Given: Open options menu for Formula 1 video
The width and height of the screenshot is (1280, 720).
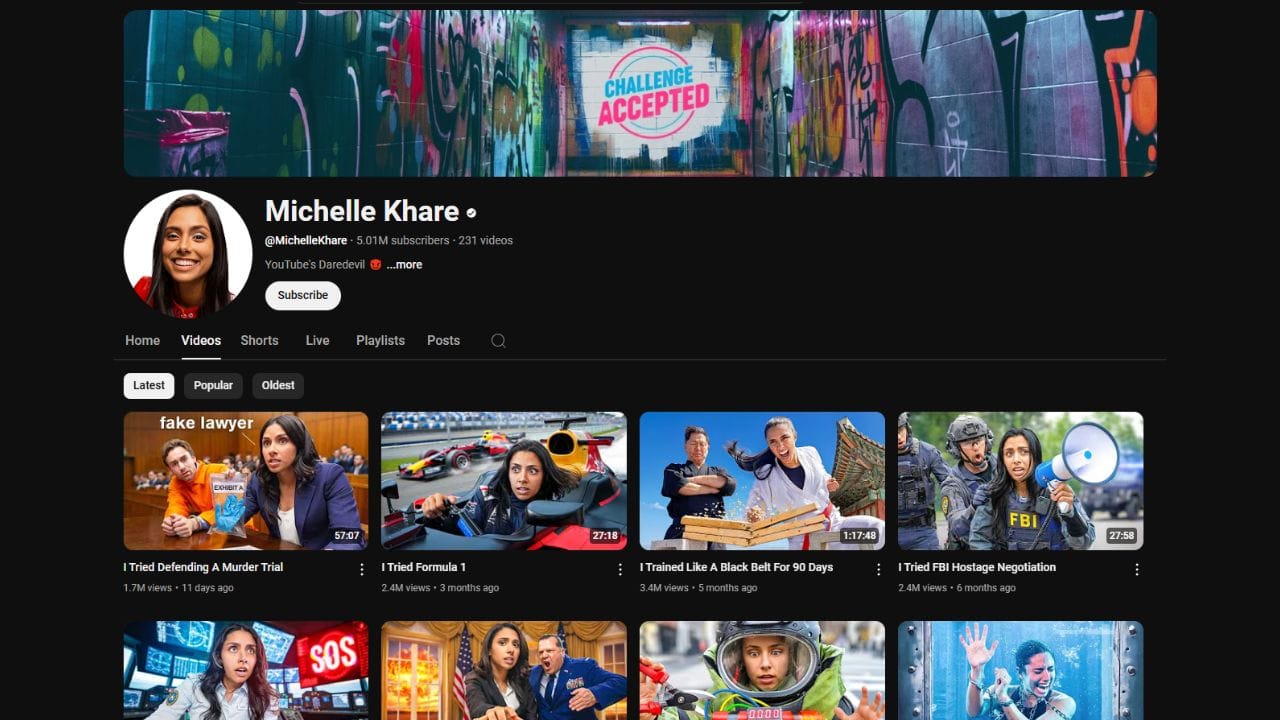Looking at the screenshot, I should pos(620,569).
